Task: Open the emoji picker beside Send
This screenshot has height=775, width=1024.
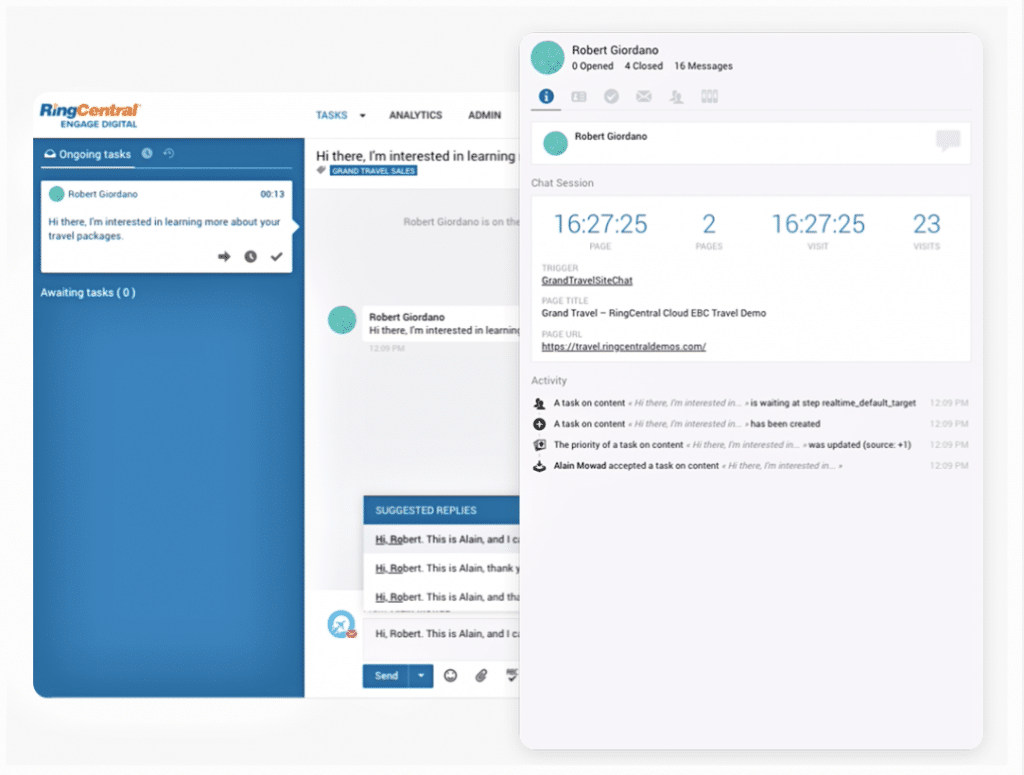Action: 451,676
